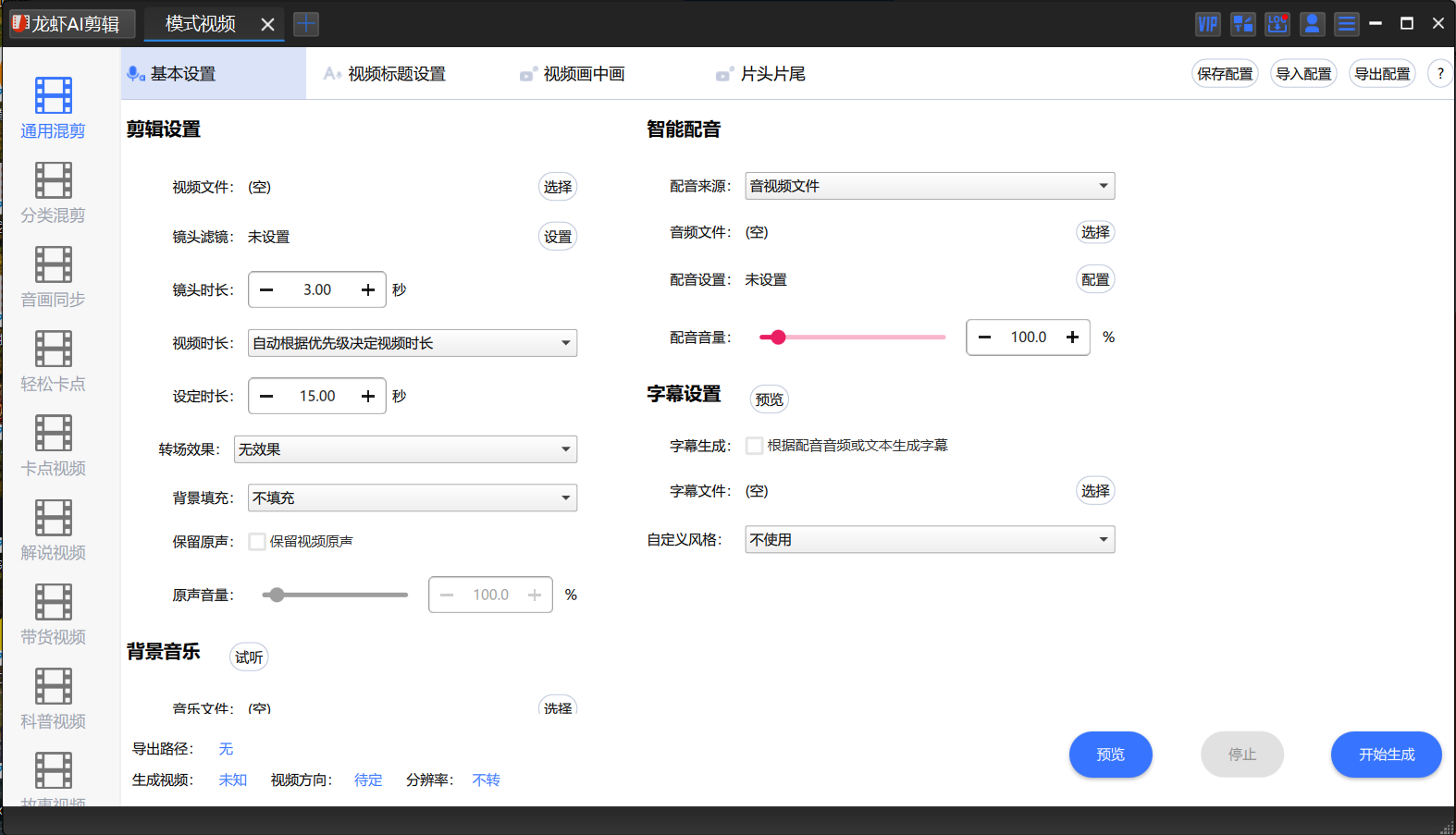
Task: Enable 根据配音音频或文本生成字幕 checkbox
Action: [755, 446]
